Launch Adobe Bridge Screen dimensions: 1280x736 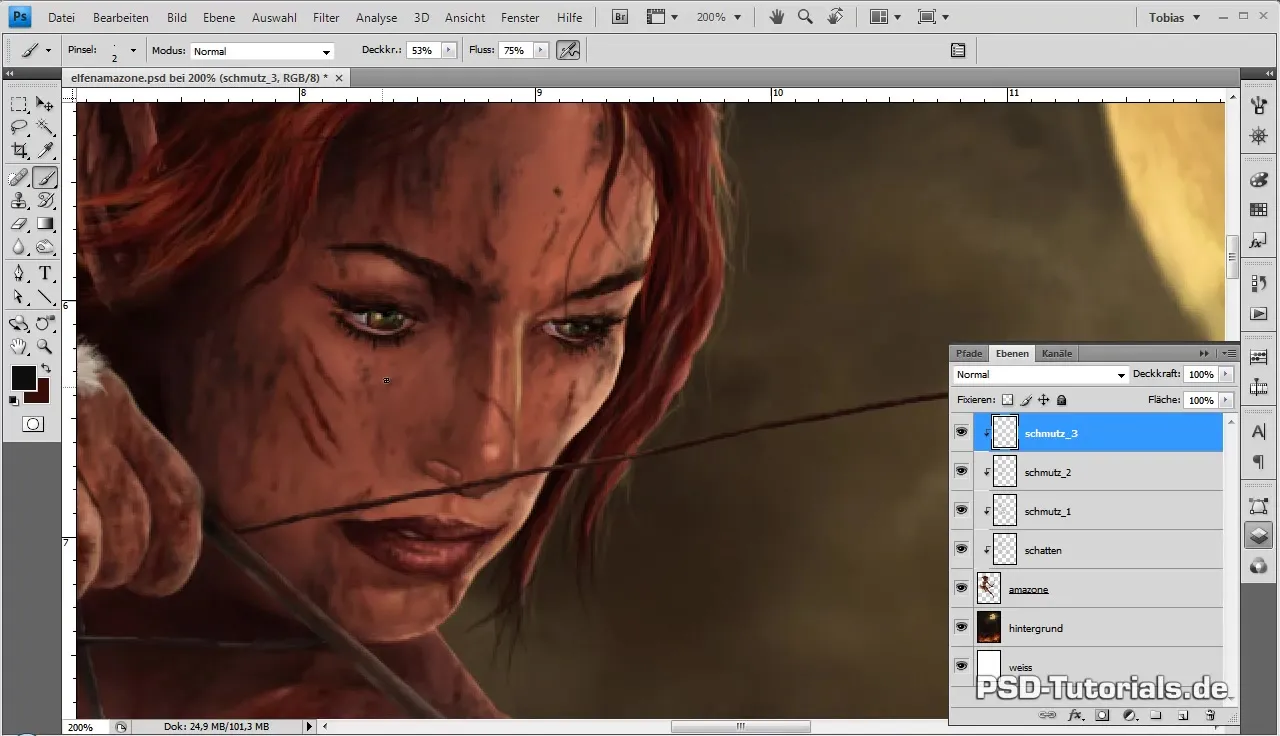tap(619, 17)
